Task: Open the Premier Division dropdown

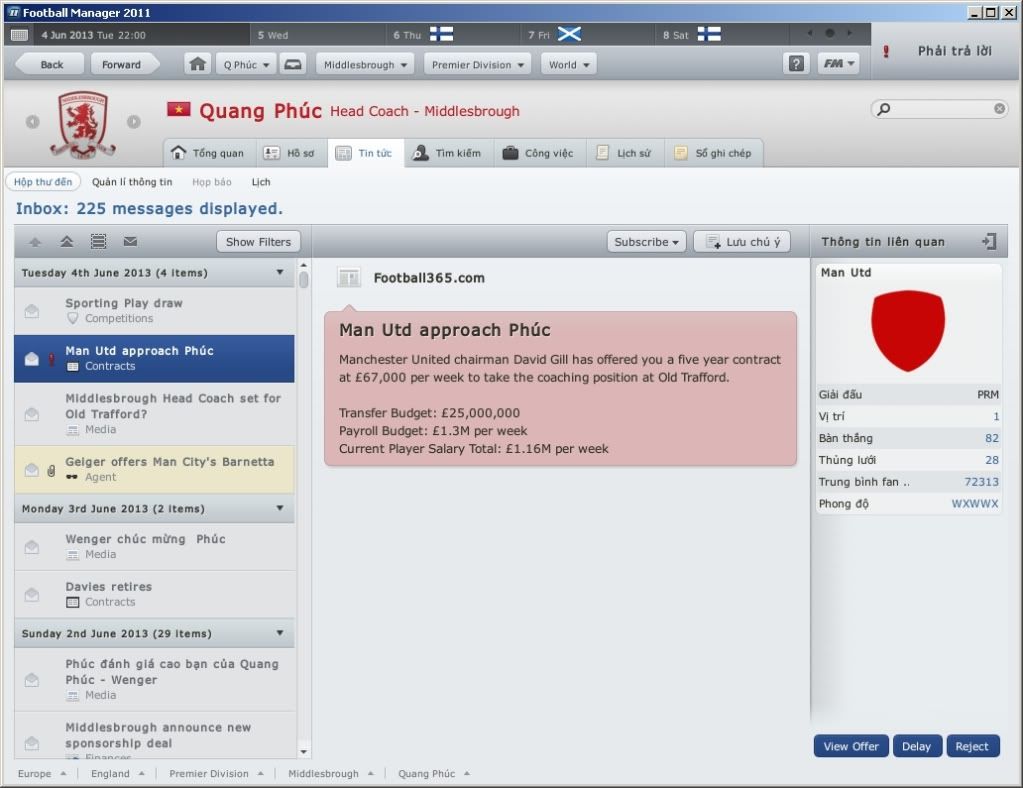Action: (x=477, y=65)
